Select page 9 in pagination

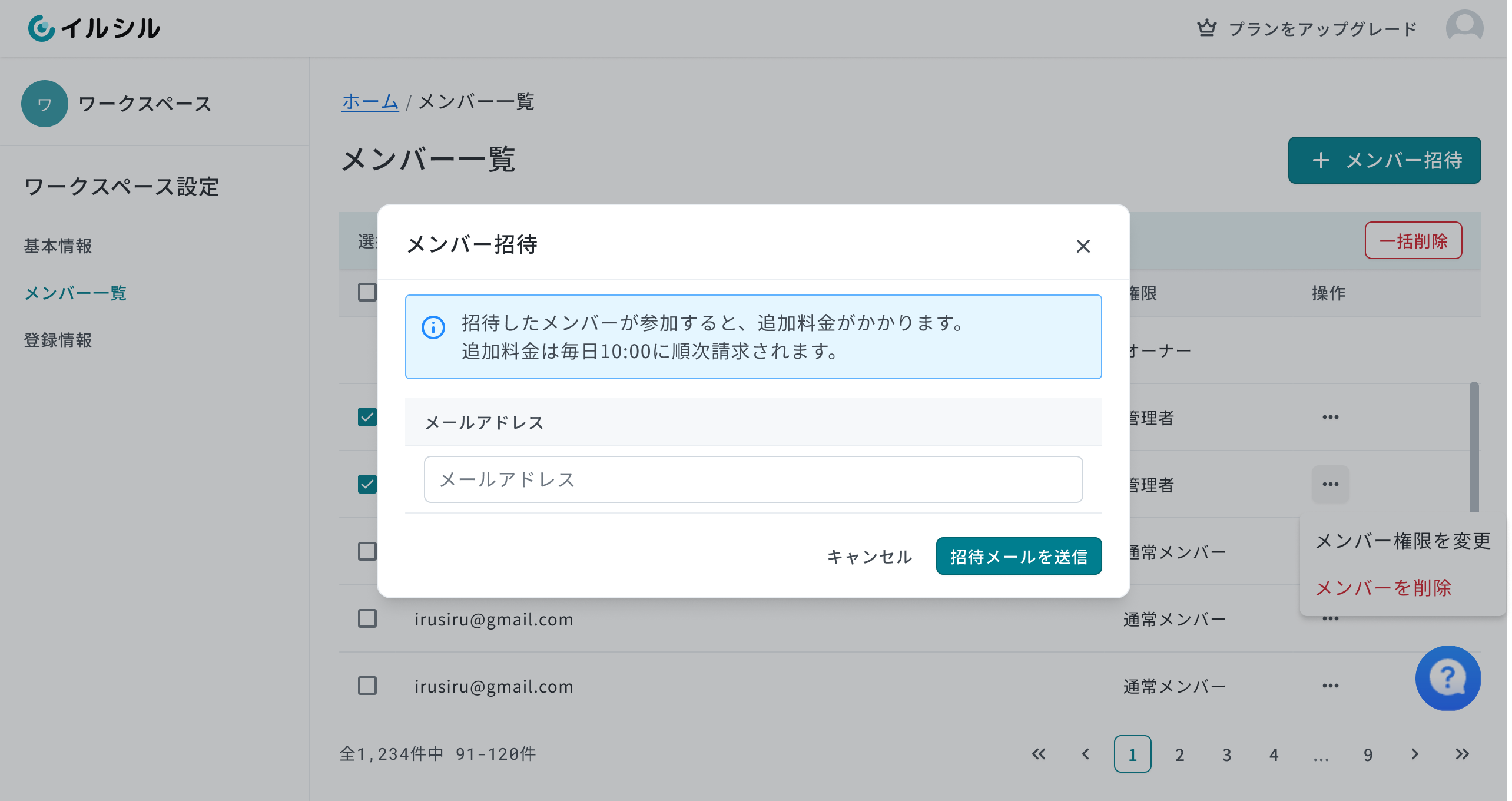tap(1368, 754)
